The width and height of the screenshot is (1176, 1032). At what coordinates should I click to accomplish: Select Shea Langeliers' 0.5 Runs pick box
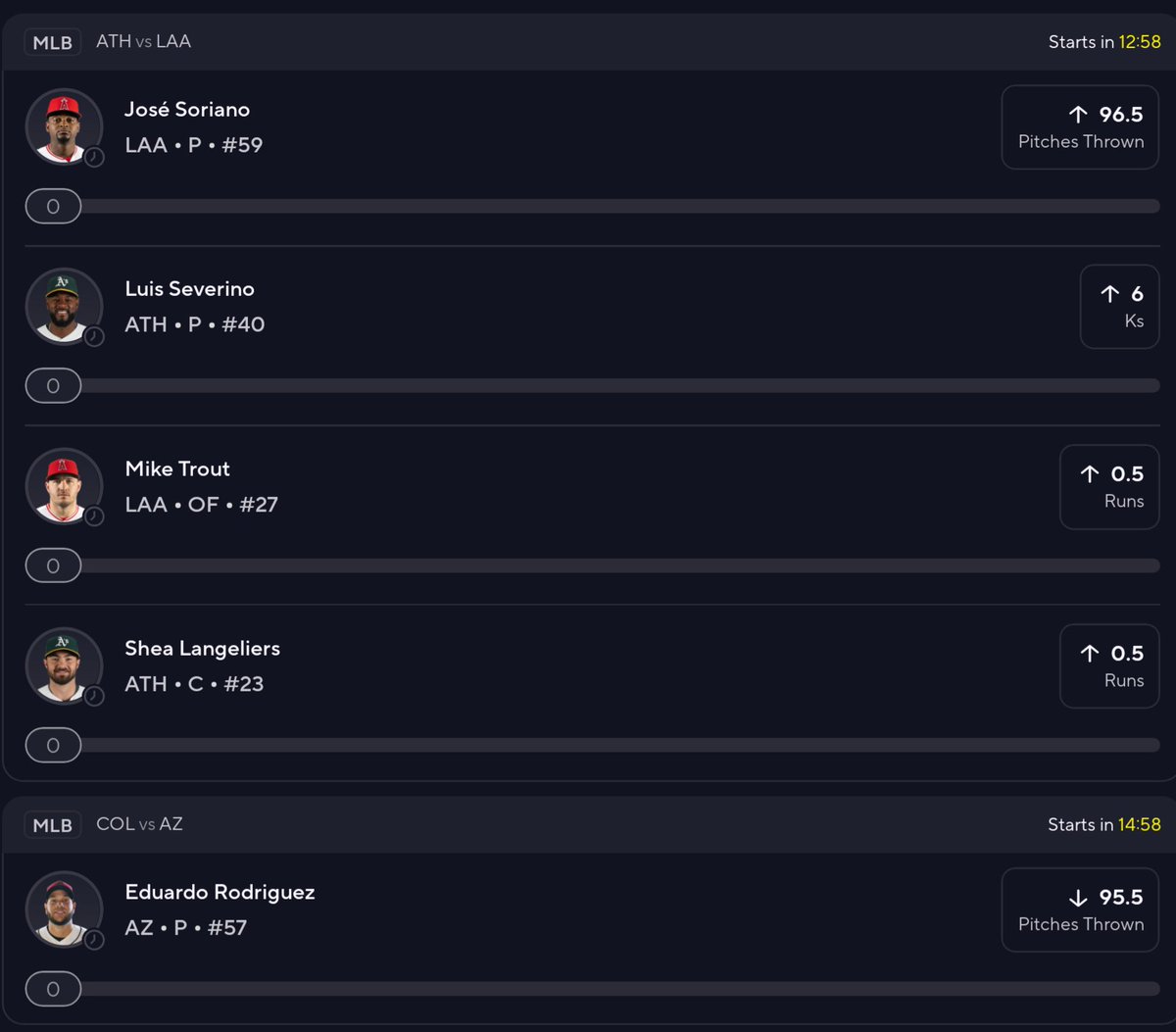tap(1109, 666)
